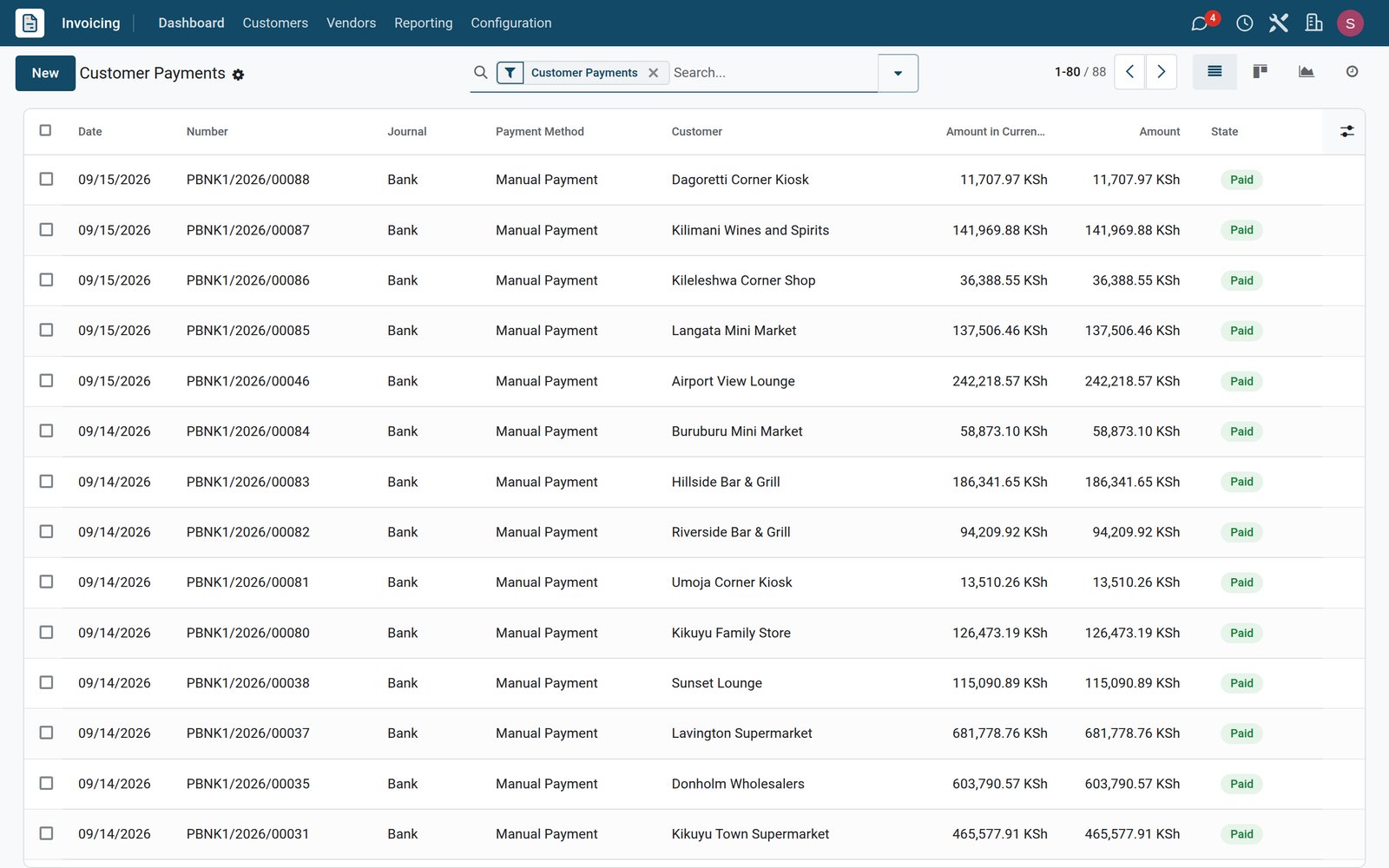Viewport: 1389px width, 868px height.
Task: Open the Configuration menu
Action: coord(511,23)
